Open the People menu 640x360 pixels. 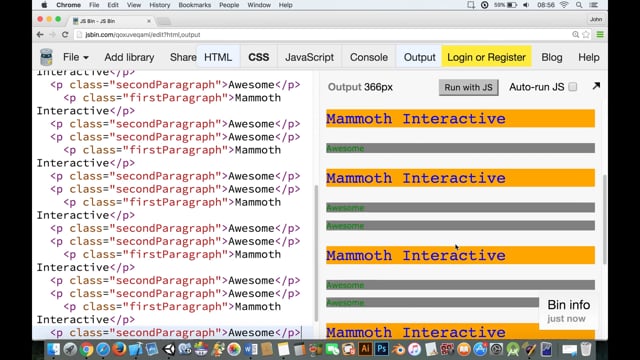(229, 5)
